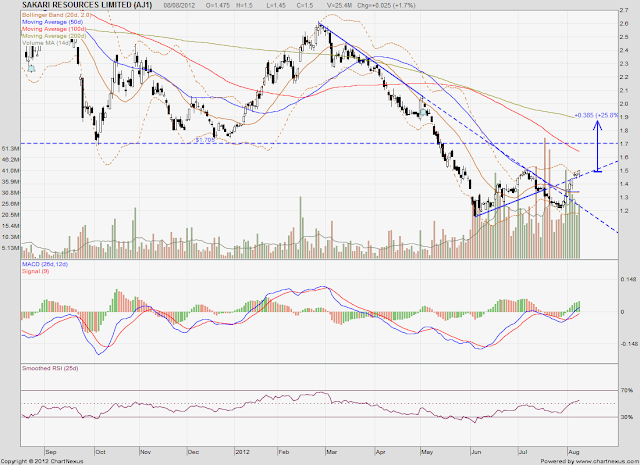
Task: Click the +0.385 (+25.8%) target label
Action: (596, 115)
